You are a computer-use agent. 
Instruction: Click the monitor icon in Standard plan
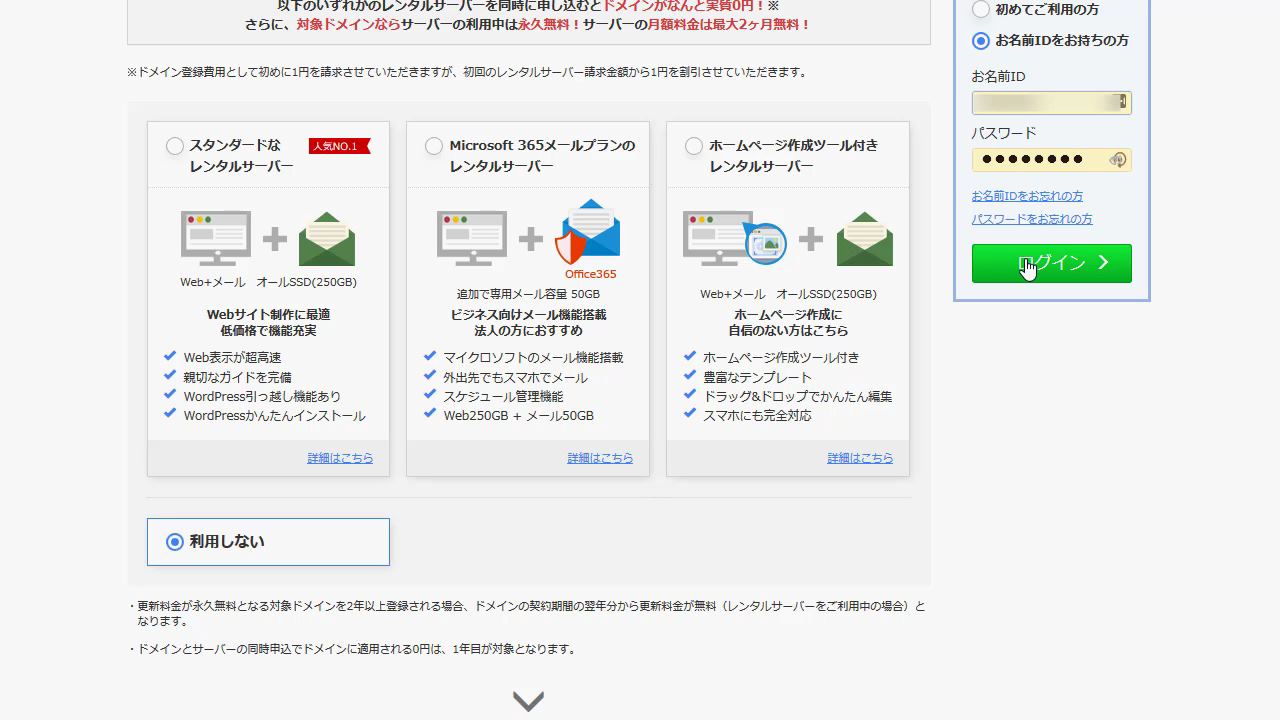pyautogui.click(x=216, y=238)
